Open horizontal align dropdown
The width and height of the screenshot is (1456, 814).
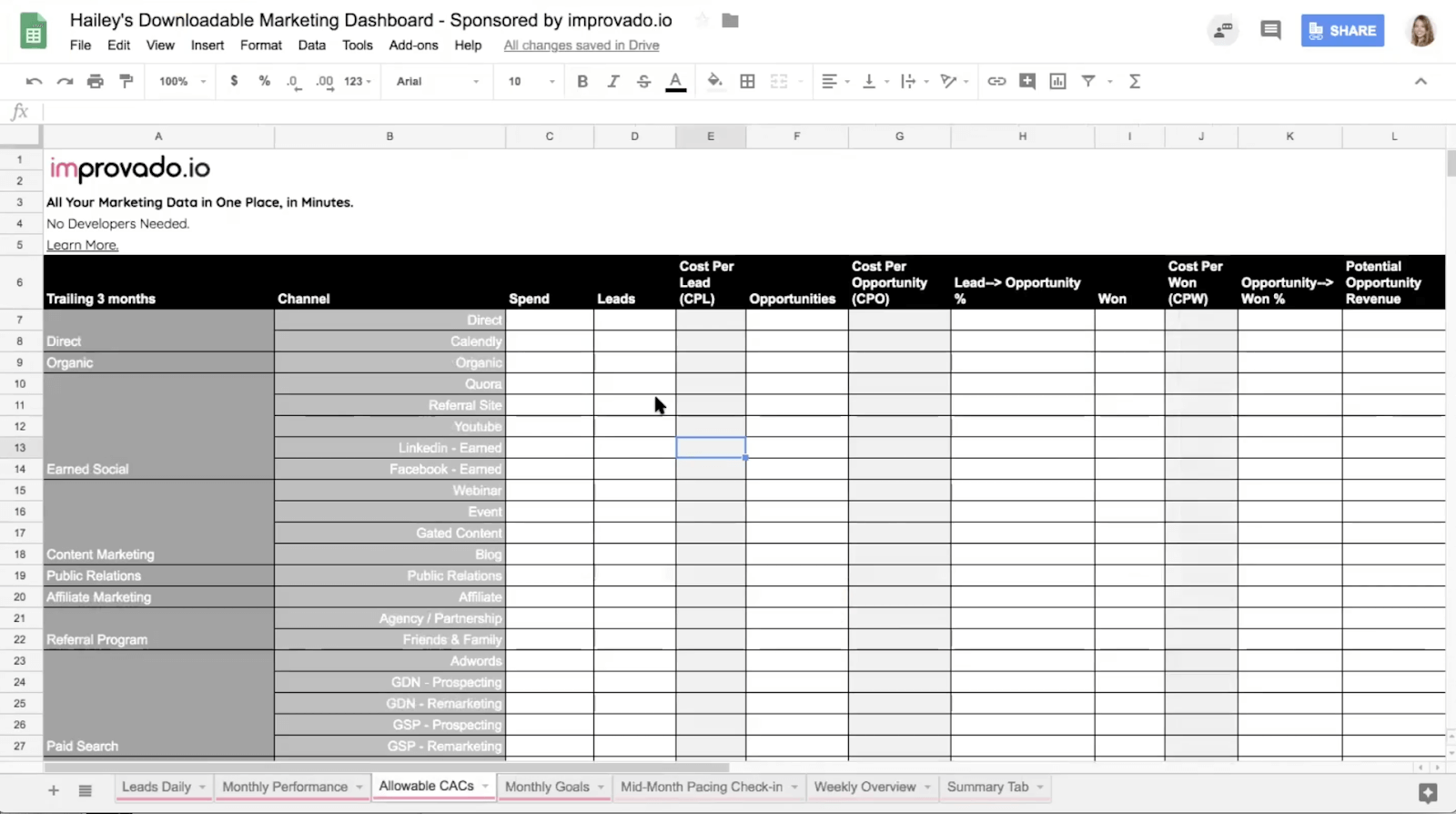click(x=834, y=81)
